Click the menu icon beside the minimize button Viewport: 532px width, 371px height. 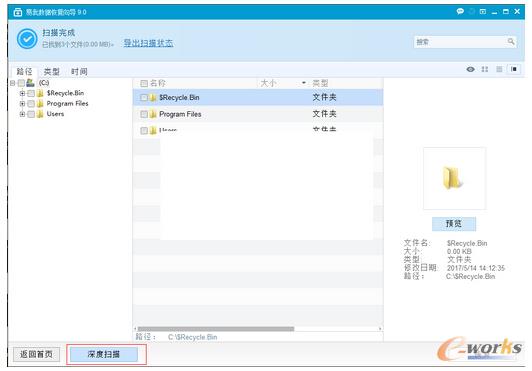click(482, 12)
